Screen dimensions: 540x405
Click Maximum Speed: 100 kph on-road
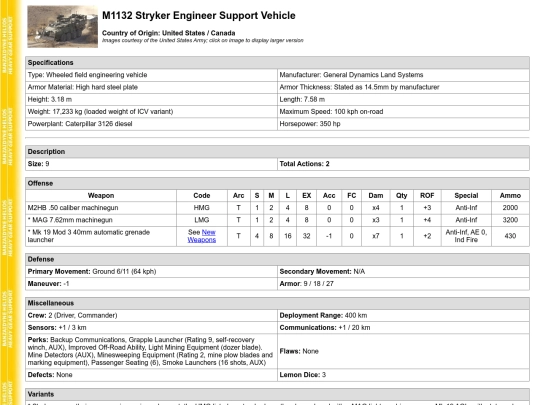(x=403, y=112)
